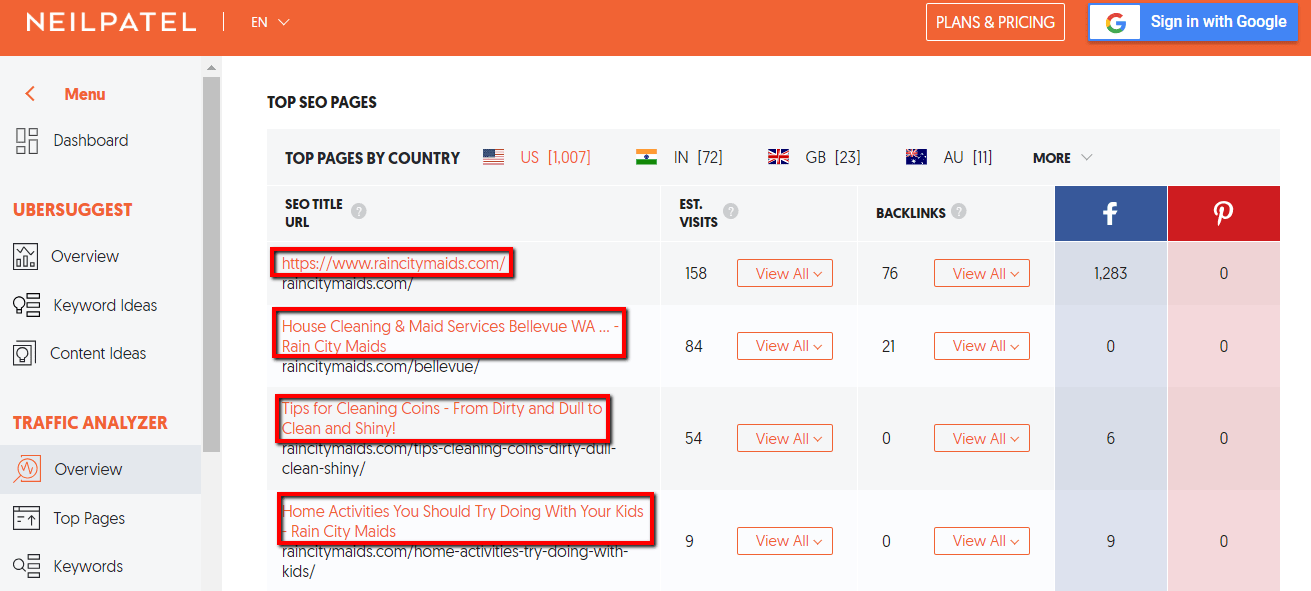Click Traffic Analyzer Overview icon
This screenshot has height=591, width=1311.
27,469
